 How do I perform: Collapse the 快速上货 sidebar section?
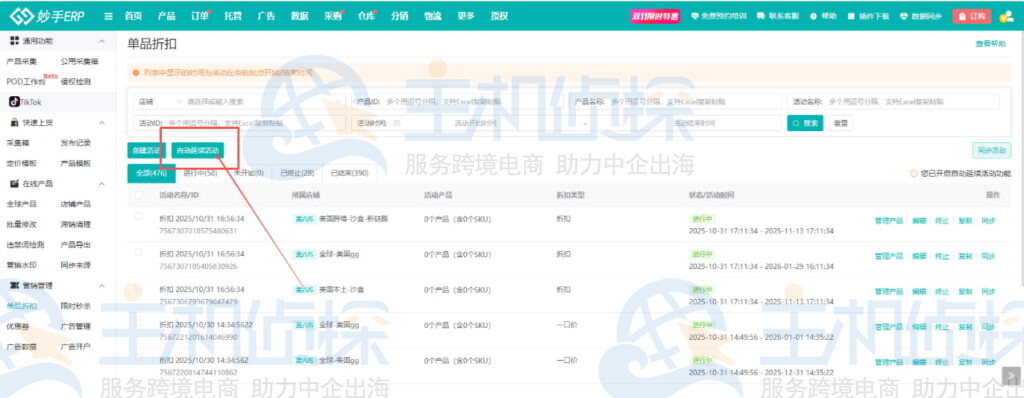(102, 122)
